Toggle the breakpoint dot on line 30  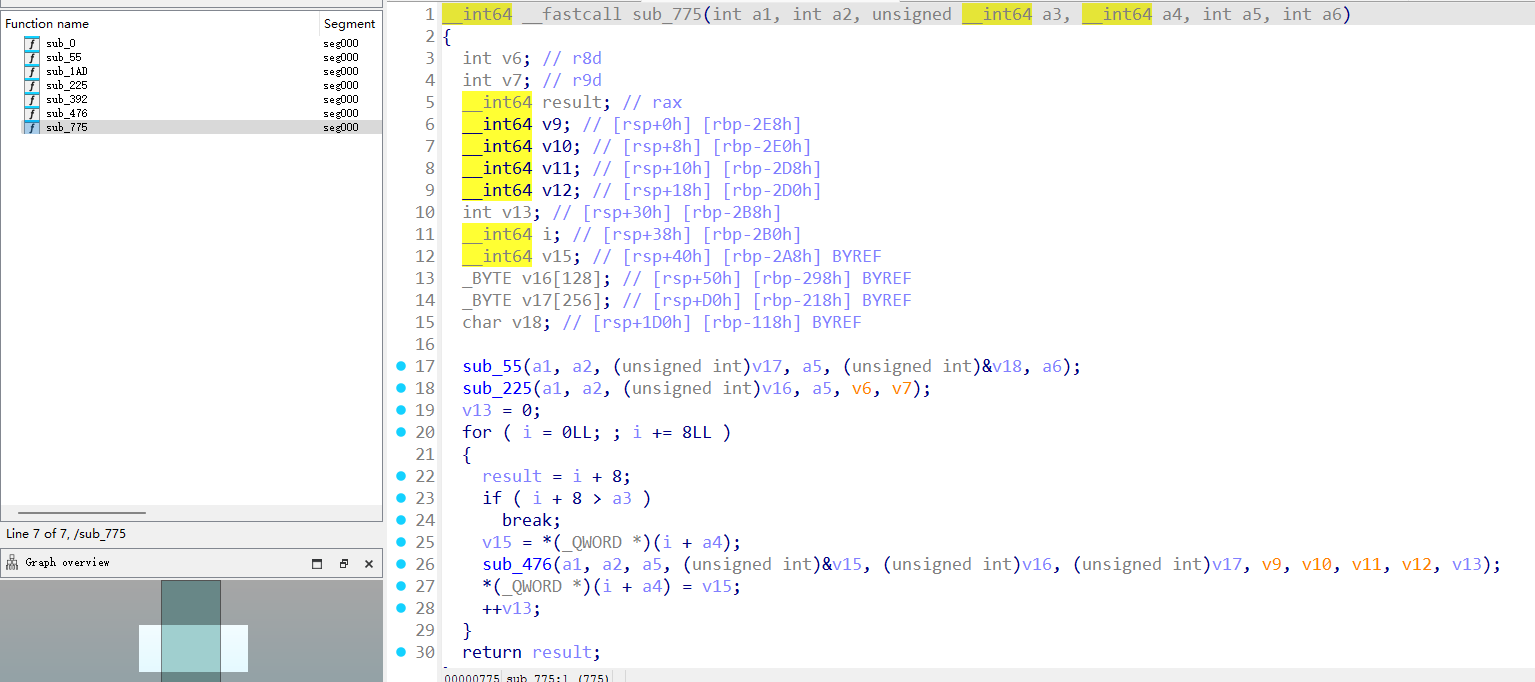click(401, 651)
